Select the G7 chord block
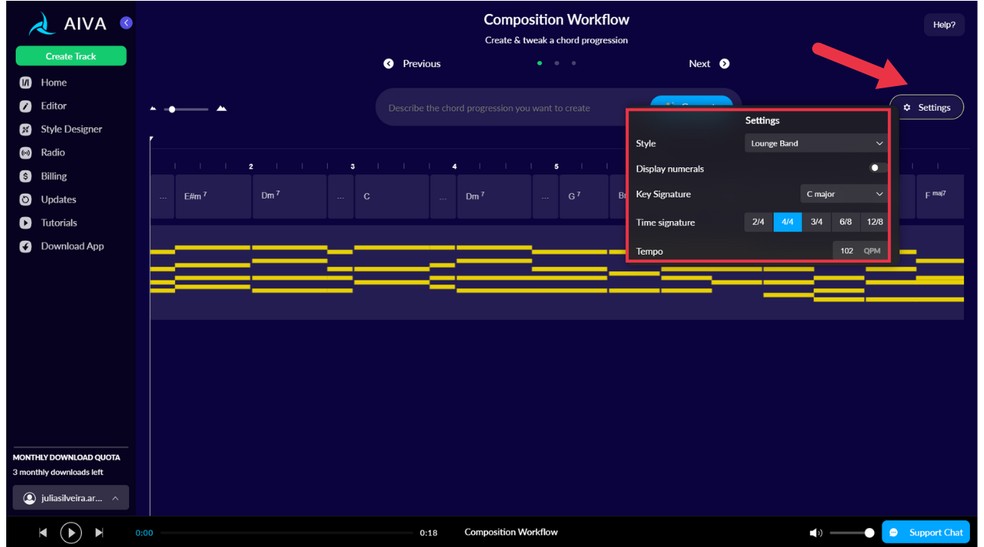Viewport: 984px width, 547px height. [584, 196]
